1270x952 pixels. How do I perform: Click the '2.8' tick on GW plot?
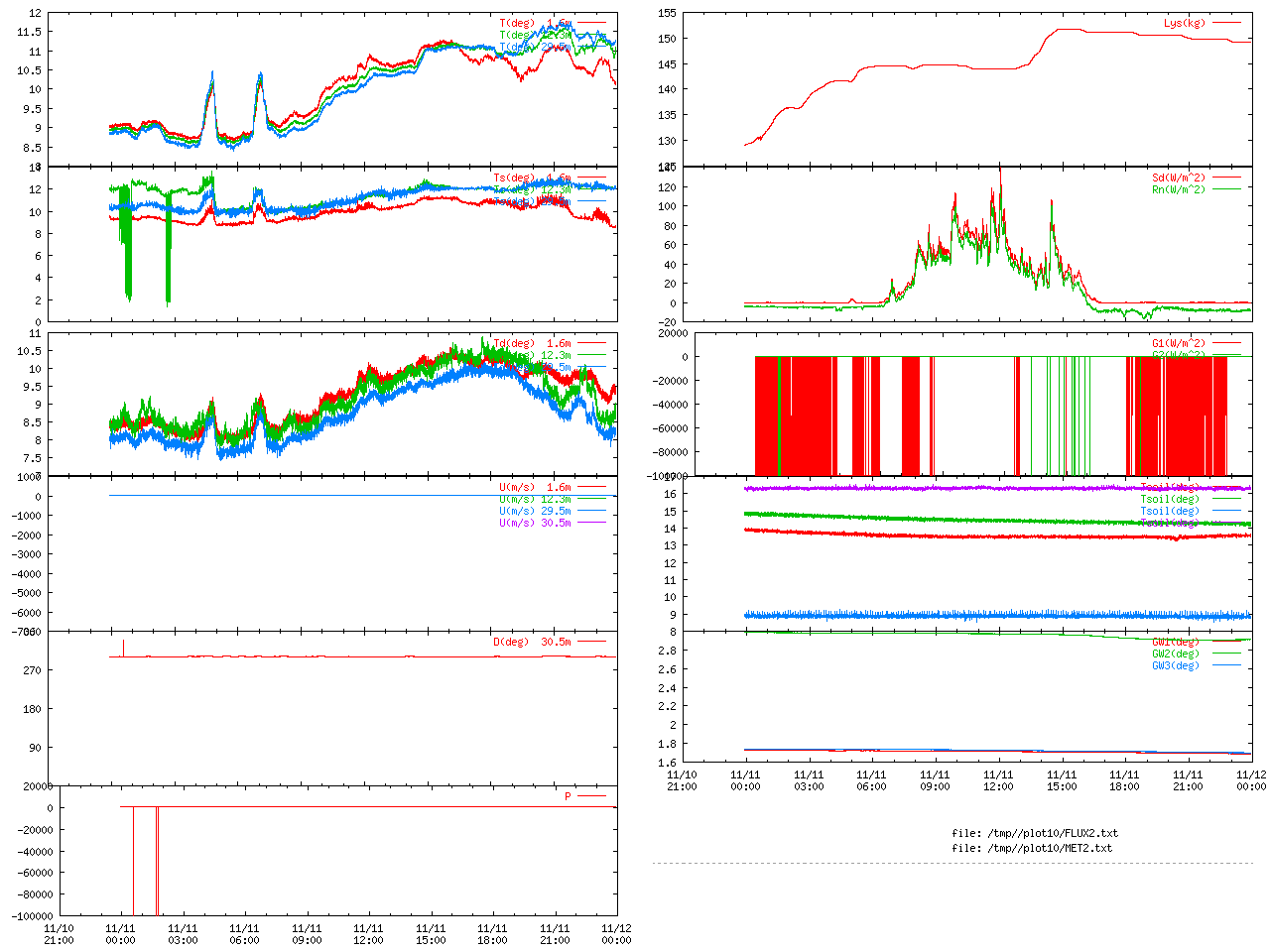pyautogui.click(x=667, y=651)
